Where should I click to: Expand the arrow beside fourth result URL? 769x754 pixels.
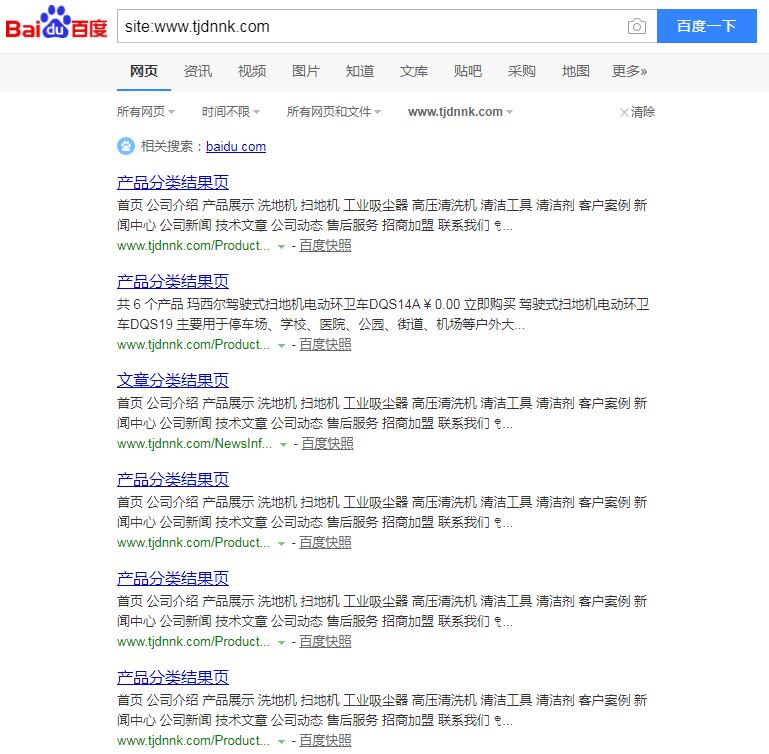click(x=282, y=544)
